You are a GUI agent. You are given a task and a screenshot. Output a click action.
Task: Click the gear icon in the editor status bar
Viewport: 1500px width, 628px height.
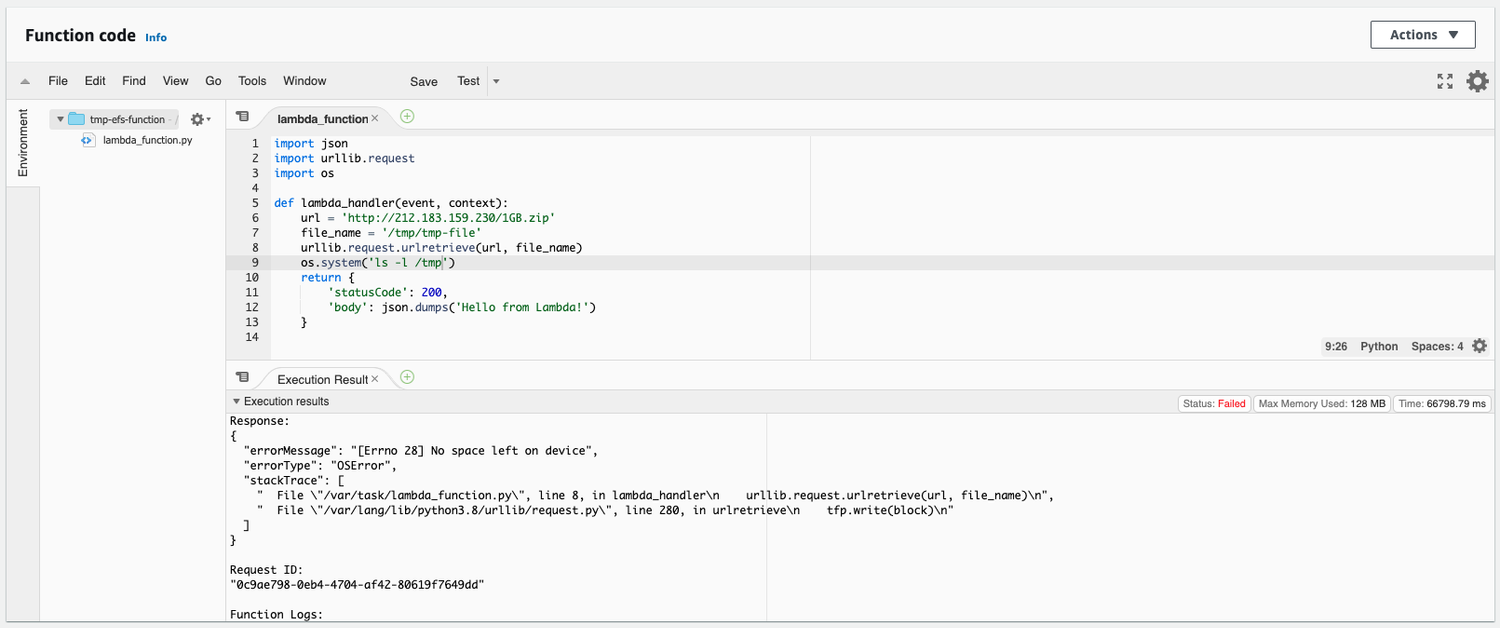click(1479, 346)
